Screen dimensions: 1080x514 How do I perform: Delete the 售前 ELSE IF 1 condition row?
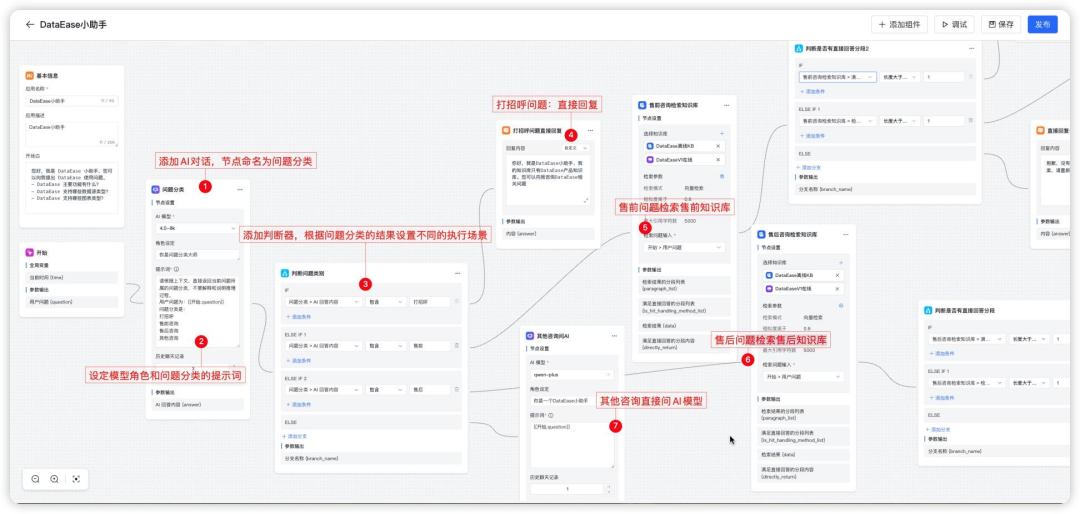coord(457,345)
